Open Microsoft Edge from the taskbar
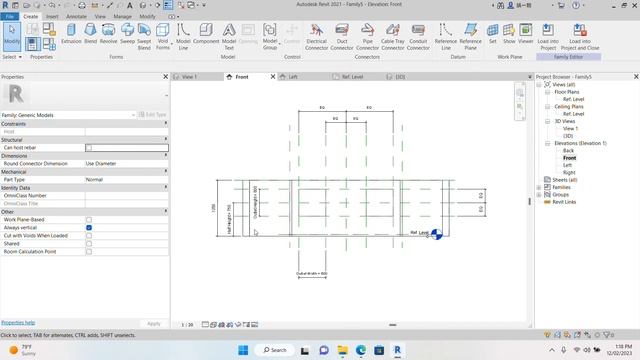Screen dimensions: 640x360 click(360, 350)
